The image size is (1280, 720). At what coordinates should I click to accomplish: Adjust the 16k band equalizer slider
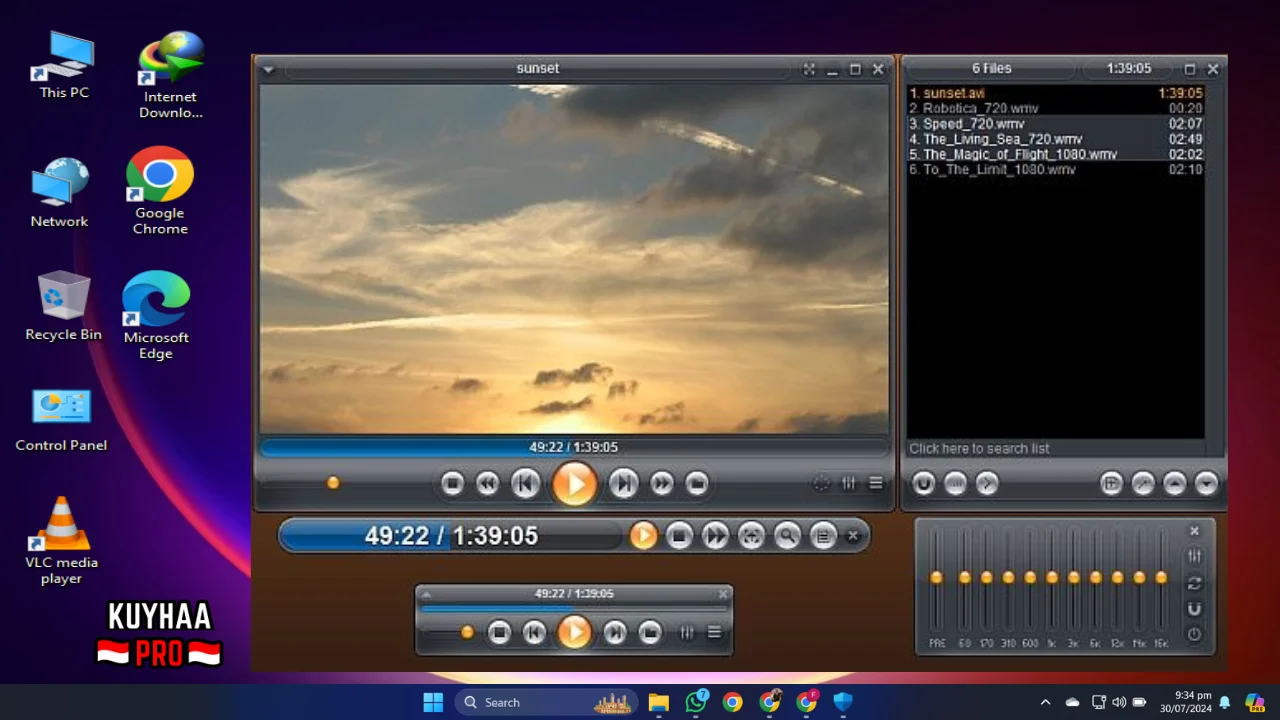coord(1161,577)
